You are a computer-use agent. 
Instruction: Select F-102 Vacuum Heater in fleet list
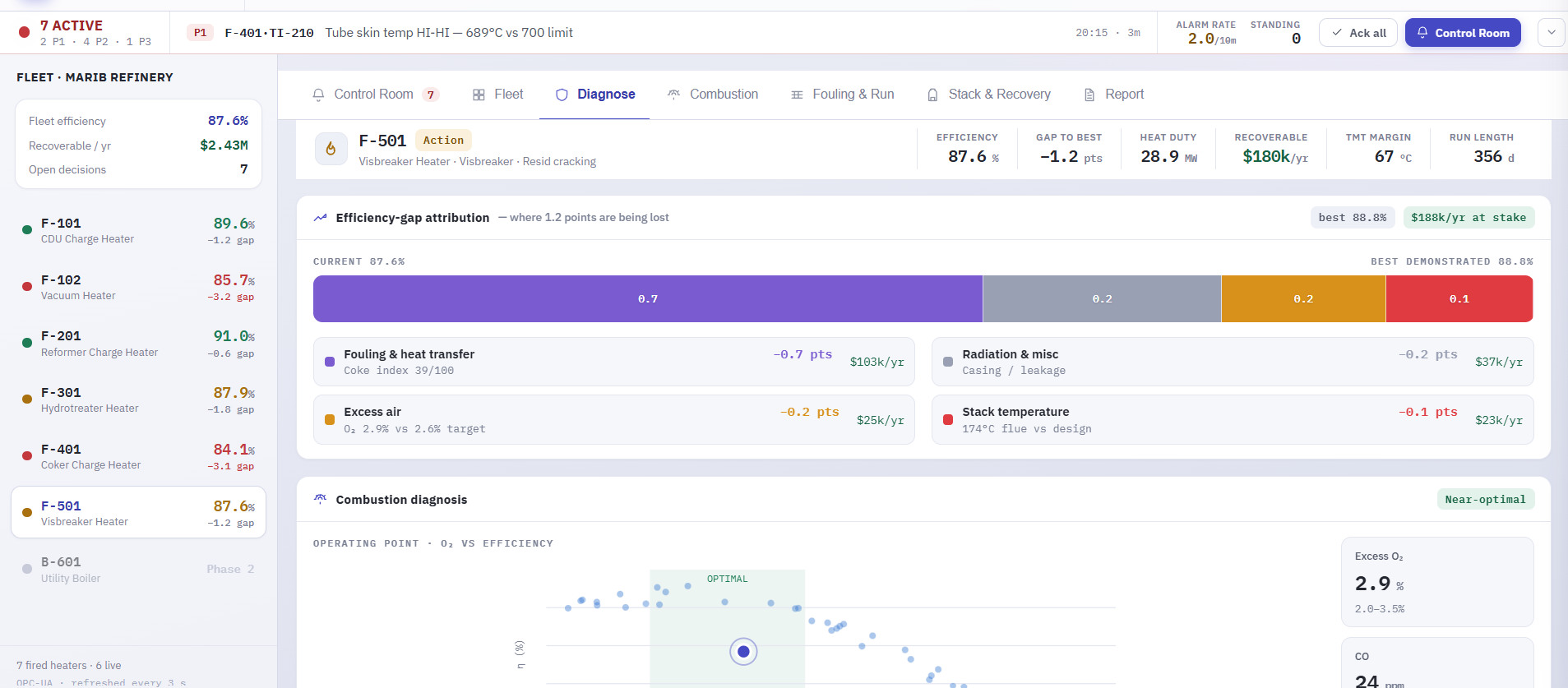tap(138, 287)
